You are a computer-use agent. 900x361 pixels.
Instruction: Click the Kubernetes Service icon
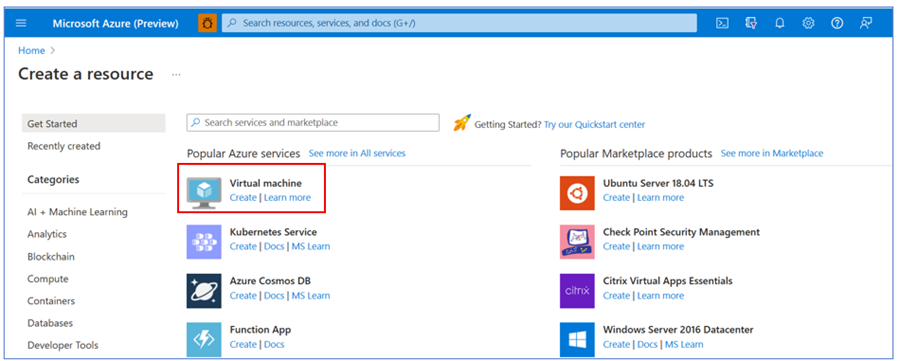[204, 242]
